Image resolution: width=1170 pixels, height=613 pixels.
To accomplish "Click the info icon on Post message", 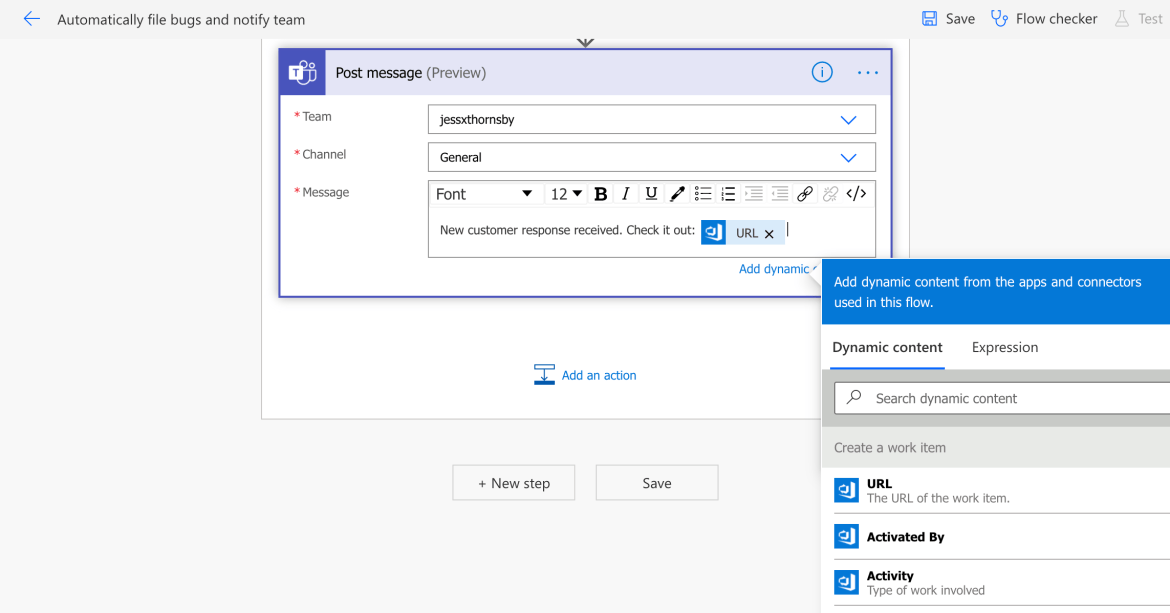I will tap(822, 72).
